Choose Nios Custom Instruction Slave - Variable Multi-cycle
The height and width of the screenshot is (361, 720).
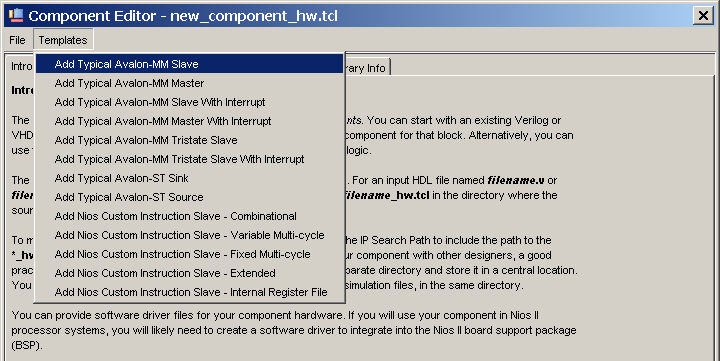(190, 235)
